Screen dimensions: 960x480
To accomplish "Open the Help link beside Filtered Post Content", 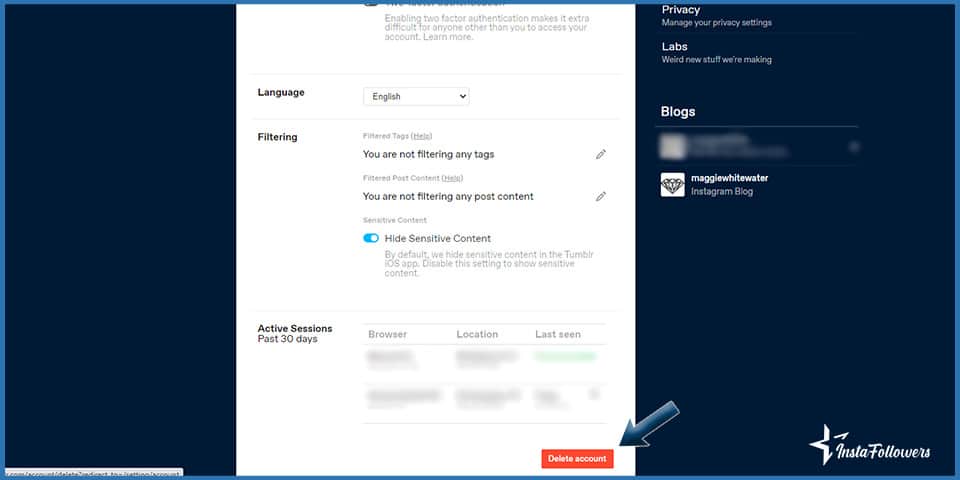I will 452,178.
